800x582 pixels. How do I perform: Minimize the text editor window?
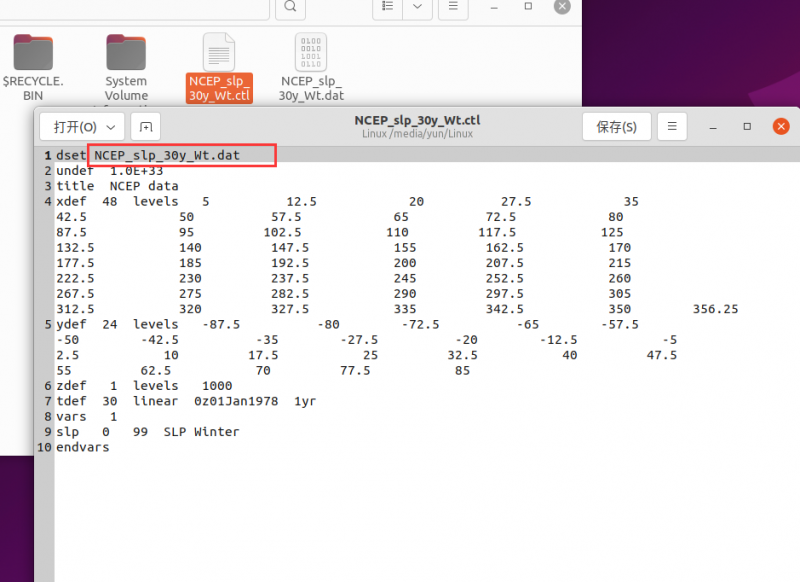pos(714,127)
